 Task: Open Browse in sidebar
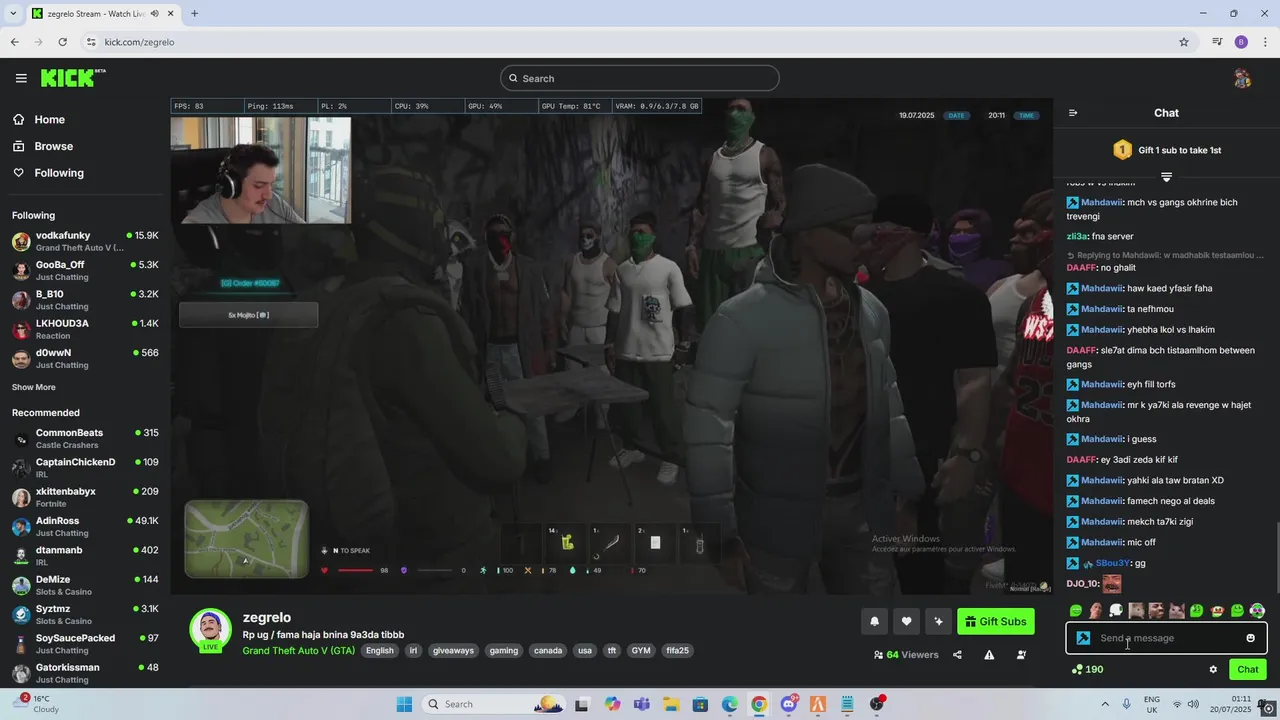[53, 146]
